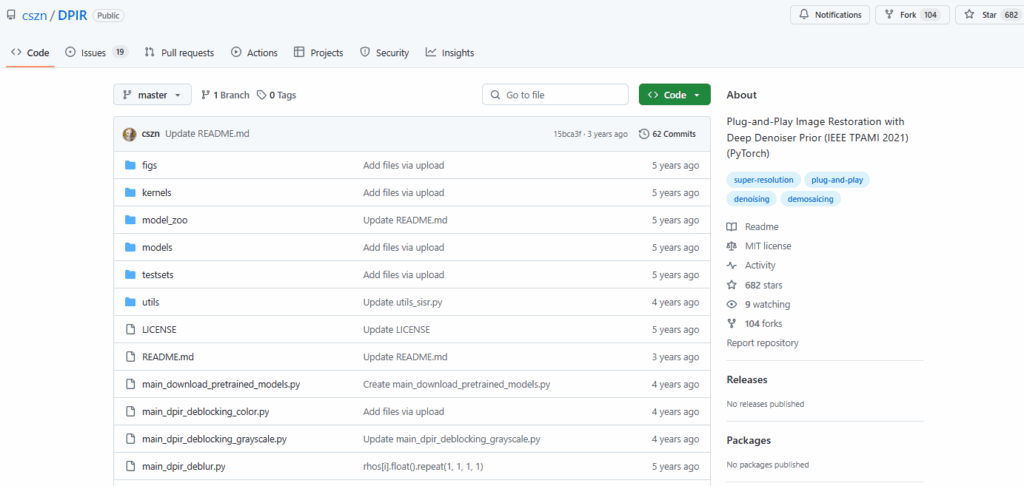Open commit message Update LICENSE
This screenshot has height=486, width=1024.
tap(396, 330)
